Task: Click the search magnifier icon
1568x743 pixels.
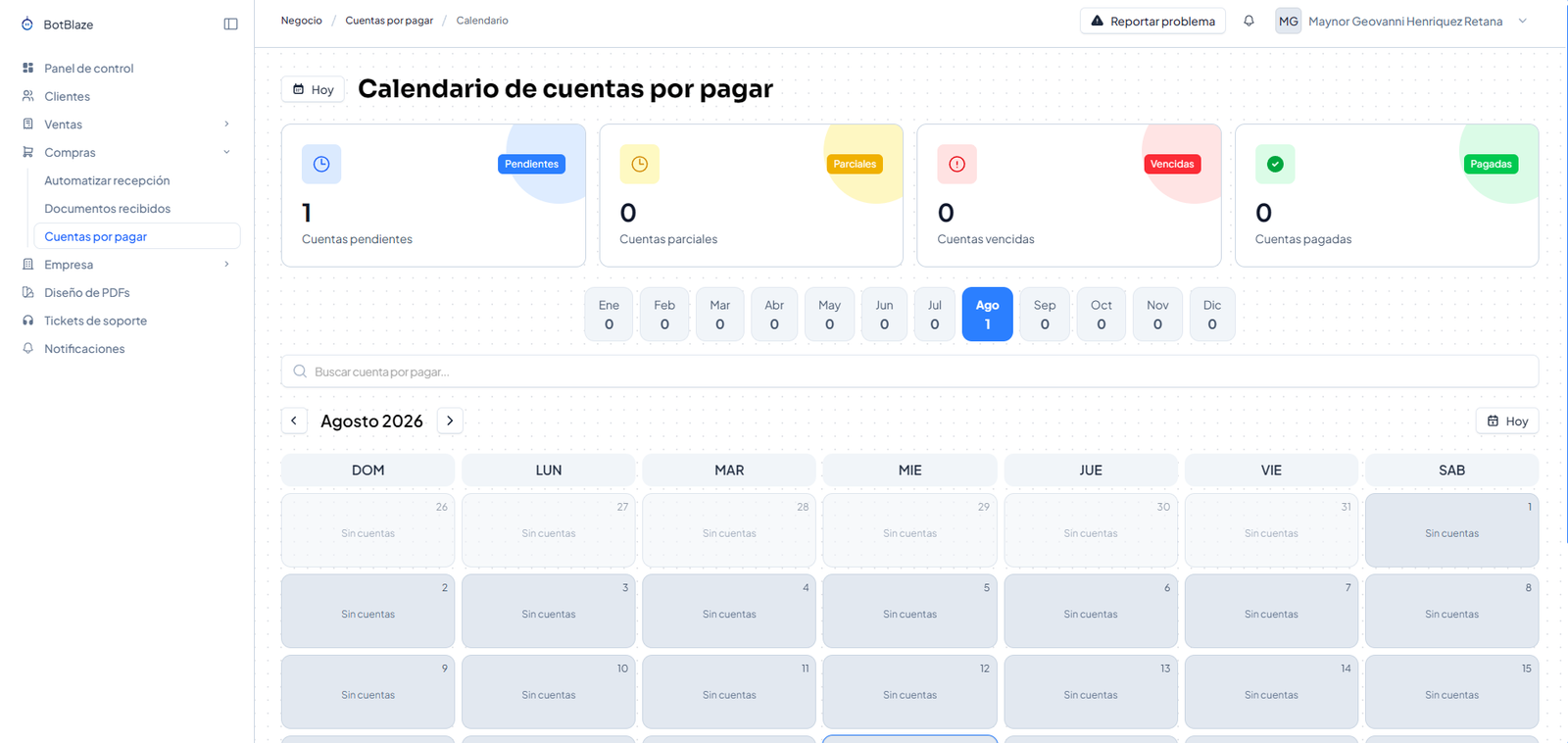Action: pos(300,371)
